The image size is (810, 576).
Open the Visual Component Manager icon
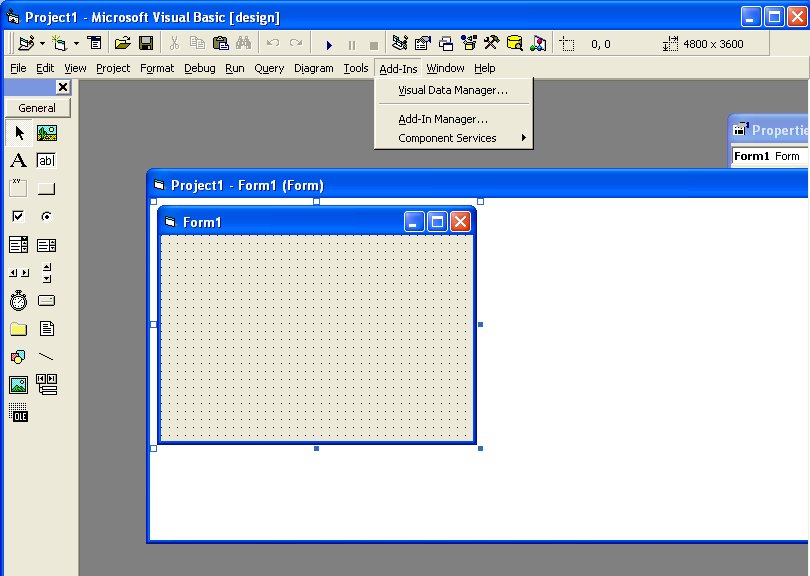[538, 43]
